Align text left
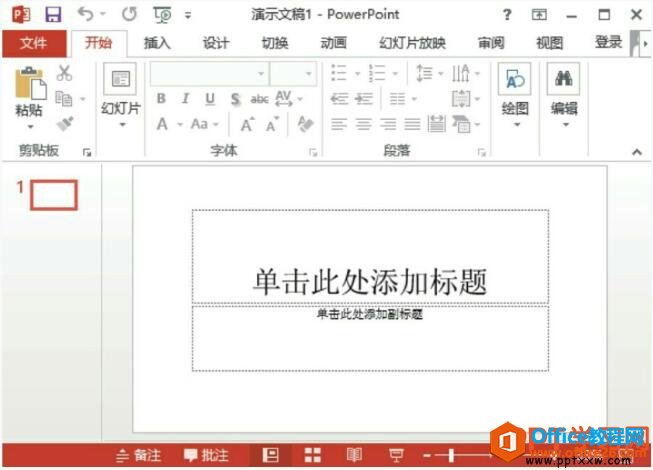 (339, 124)
